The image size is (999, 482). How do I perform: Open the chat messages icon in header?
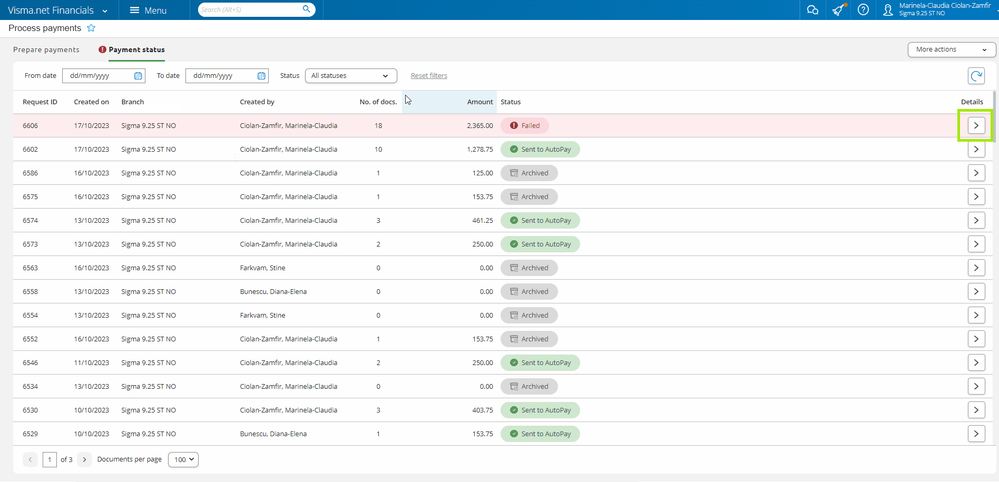tap(813, 10)
